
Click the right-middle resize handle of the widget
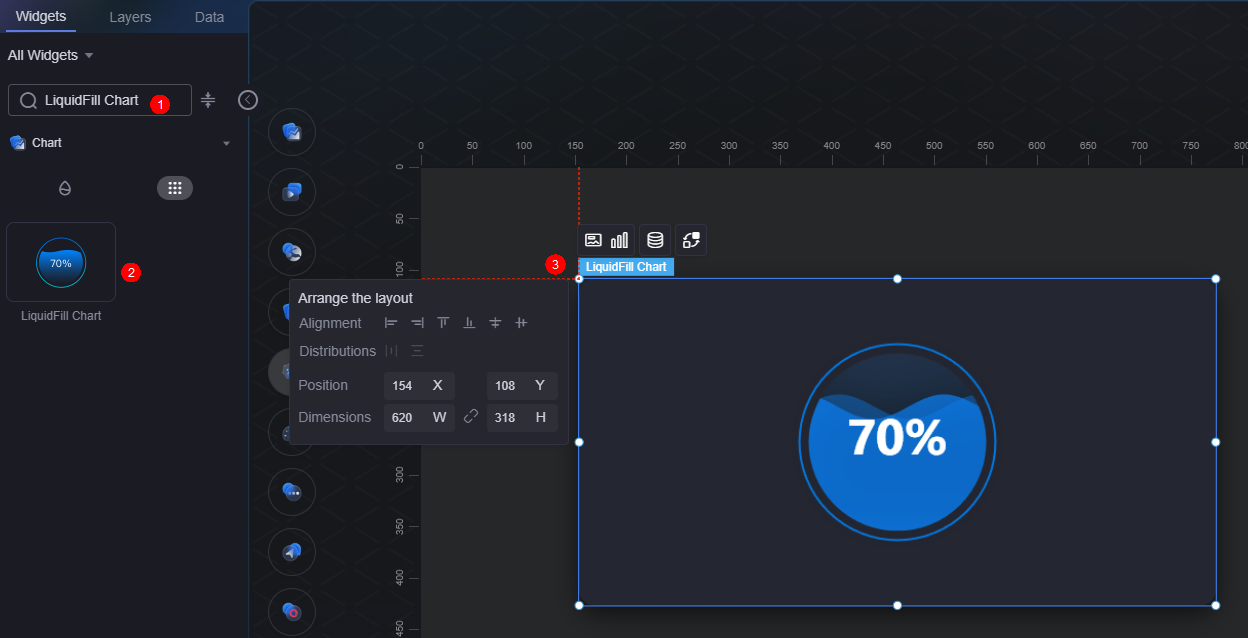(1216, 442)
